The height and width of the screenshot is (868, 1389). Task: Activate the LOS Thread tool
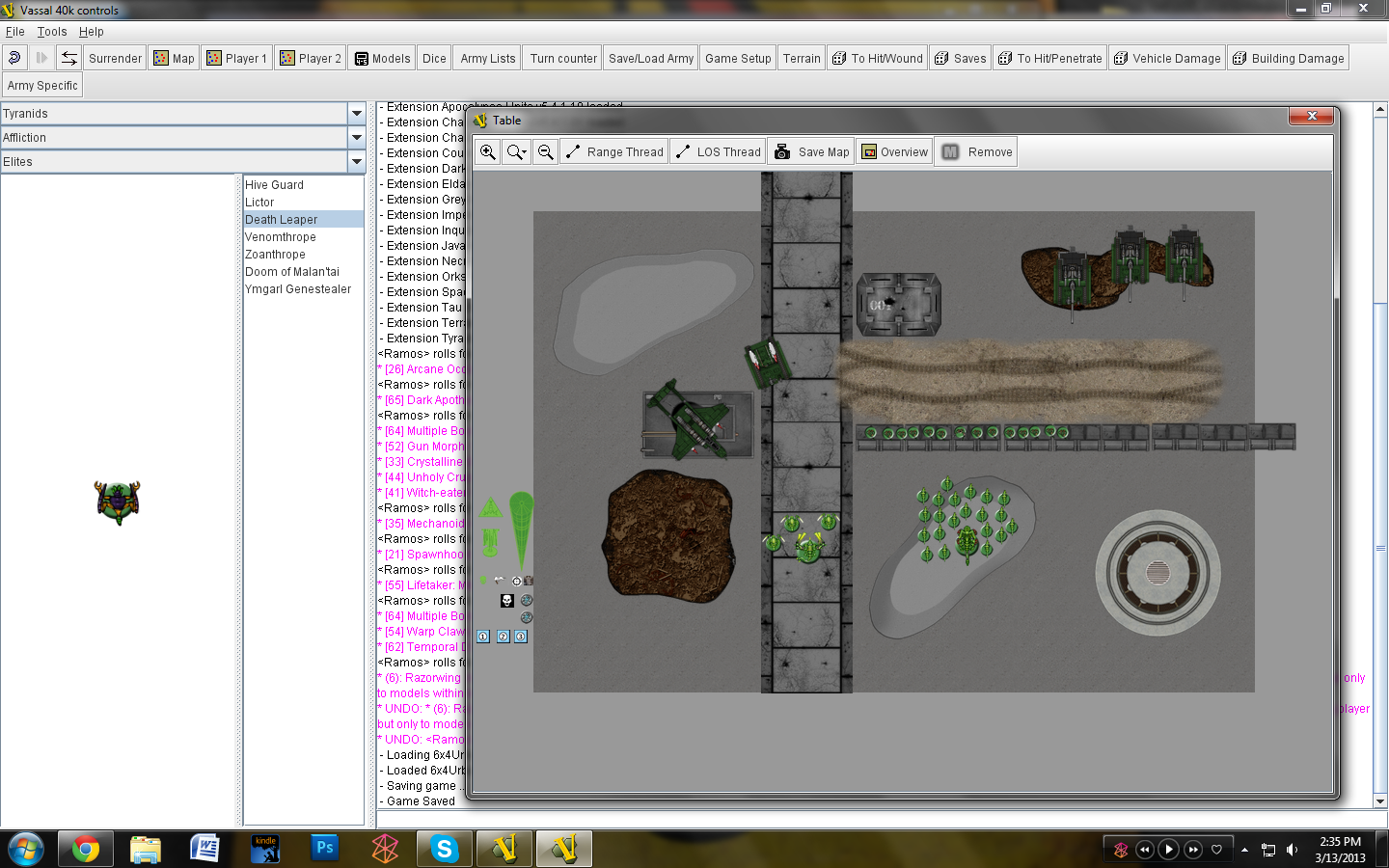coord(719,151)
